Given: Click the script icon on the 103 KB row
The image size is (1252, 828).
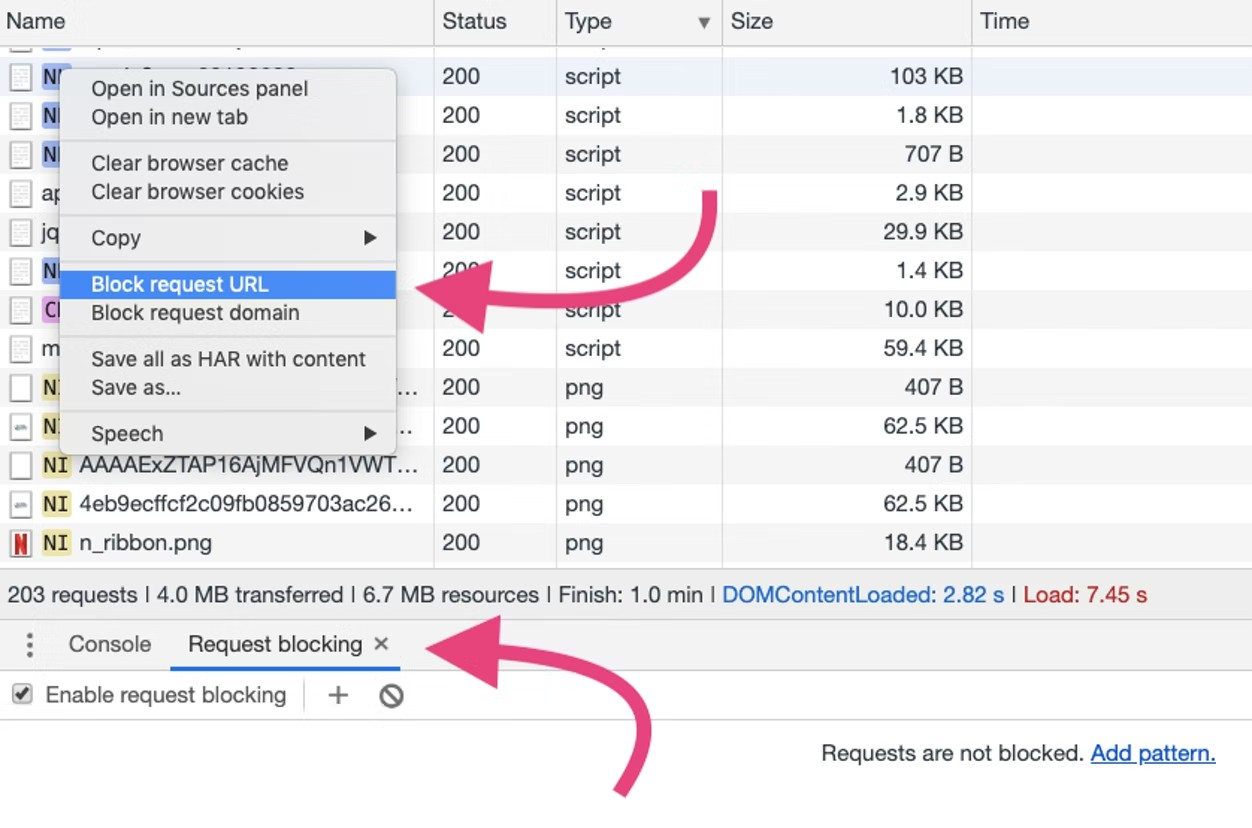Looking at the screenshot, I should 20,76.
